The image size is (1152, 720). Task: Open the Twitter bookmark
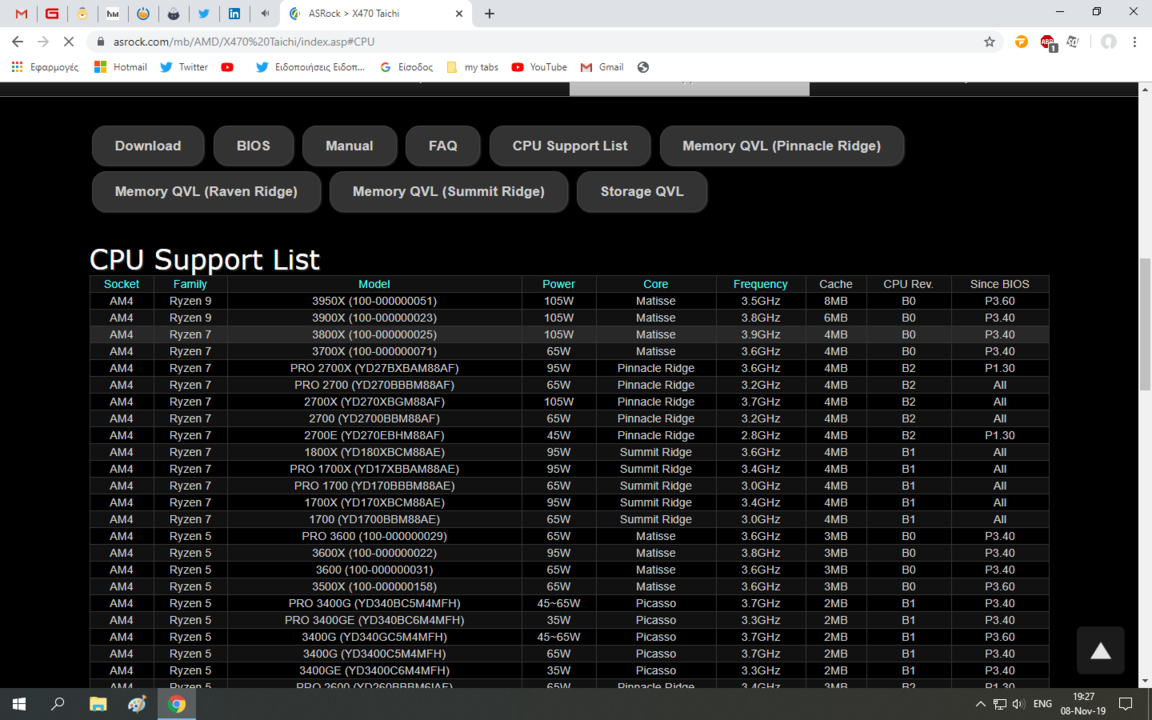tap(184, 67)
